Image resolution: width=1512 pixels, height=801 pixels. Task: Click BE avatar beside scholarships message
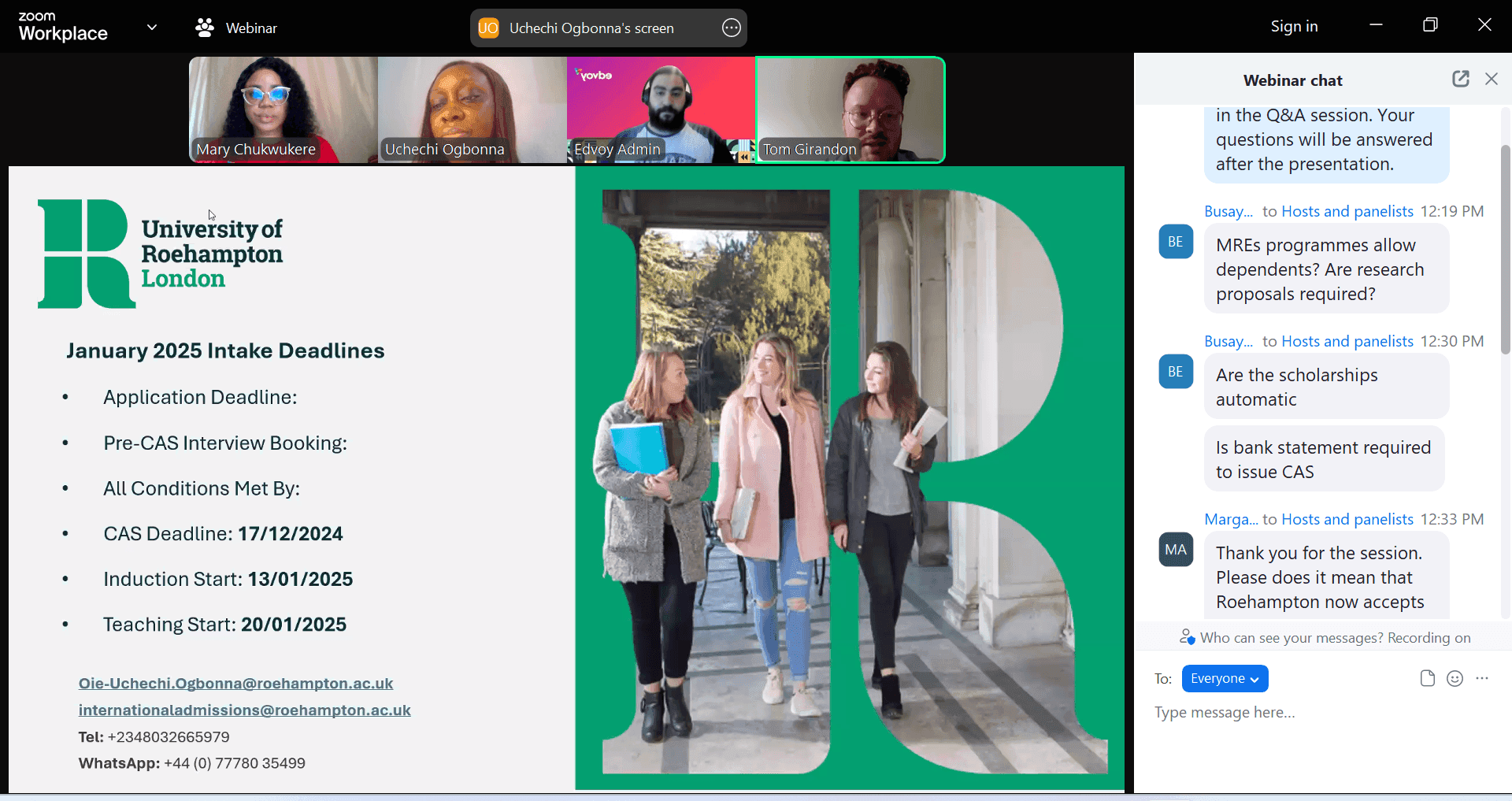click(x=1176, y=372)
